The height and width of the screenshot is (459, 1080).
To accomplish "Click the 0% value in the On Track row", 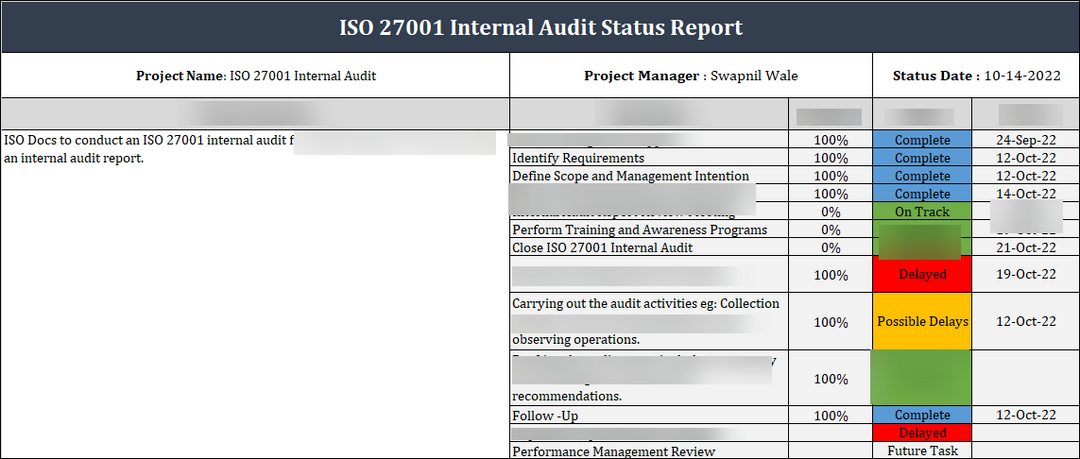I will coord(830,212).
